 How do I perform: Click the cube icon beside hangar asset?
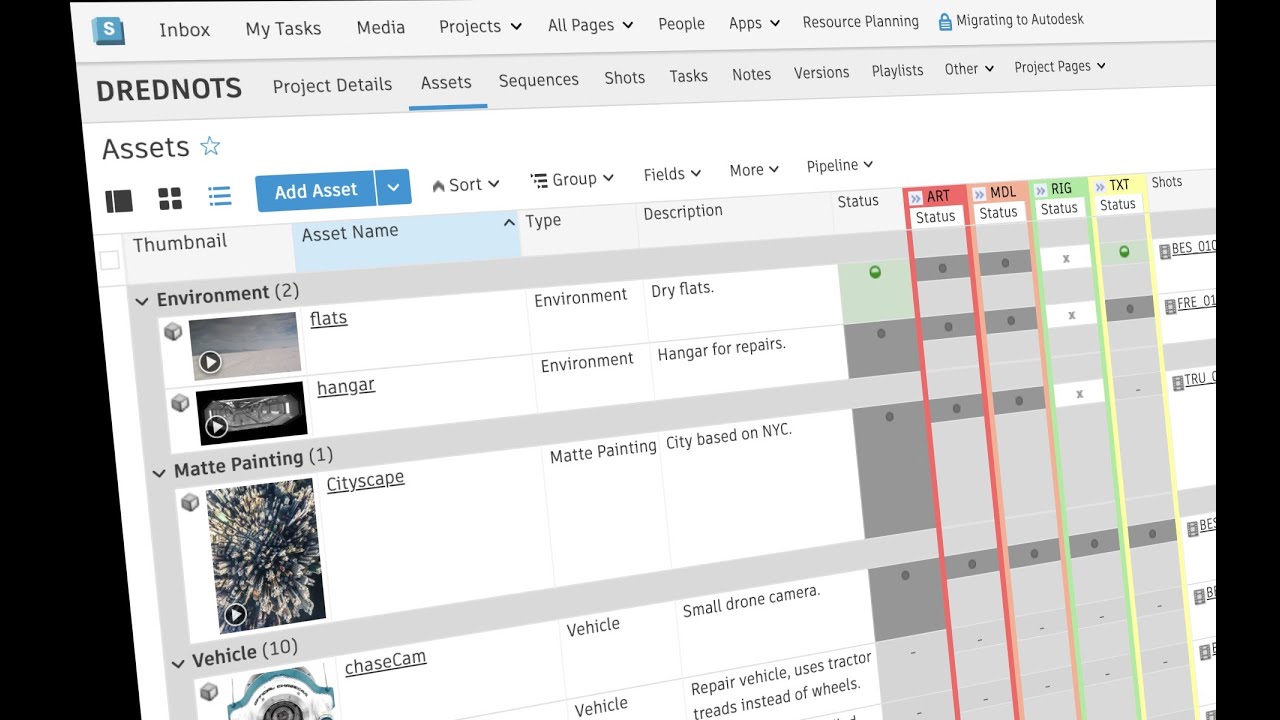pyautogui.click(x=180, y=403)
